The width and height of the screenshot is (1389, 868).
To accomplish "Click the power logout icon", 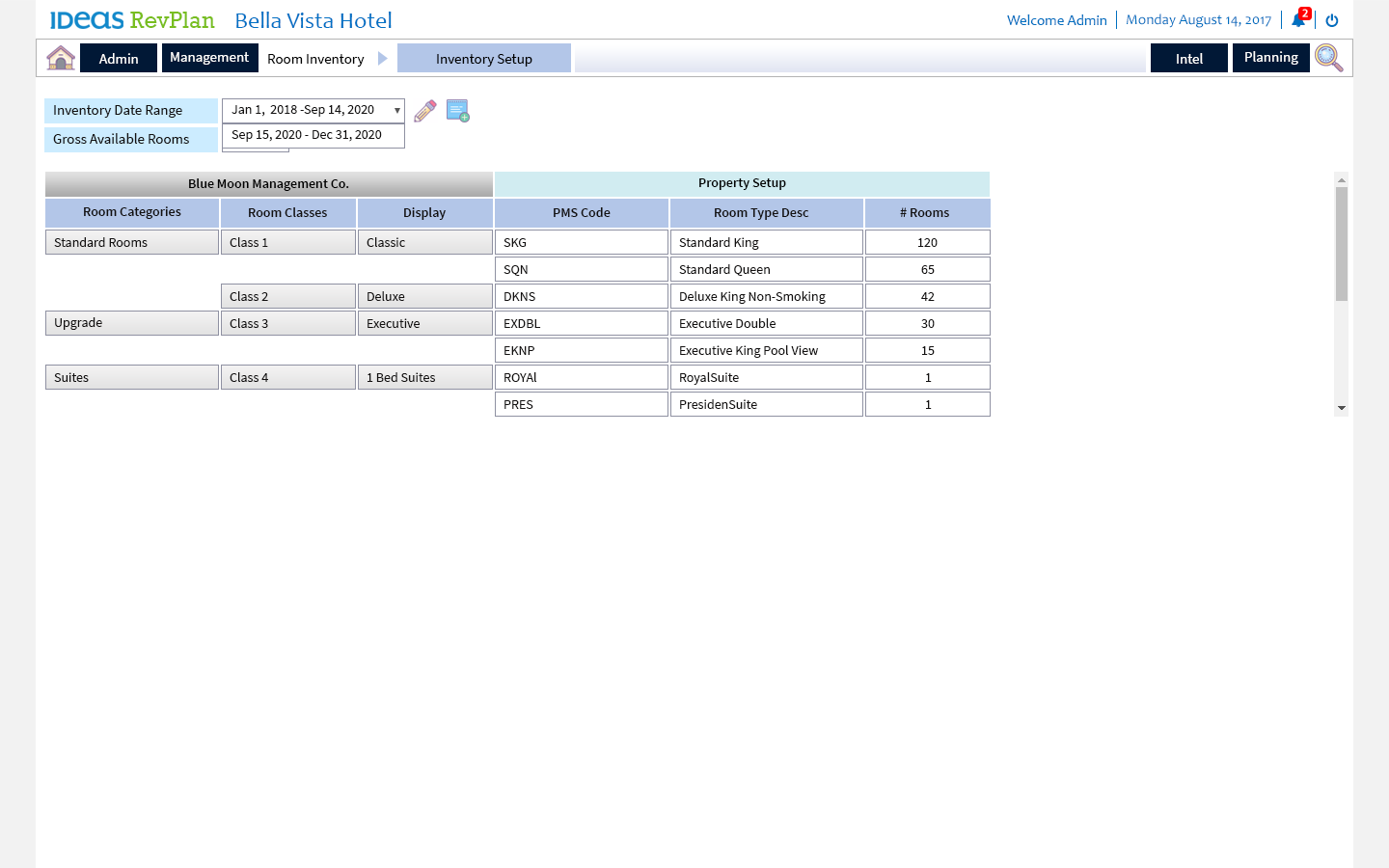I will point(1332,20).
